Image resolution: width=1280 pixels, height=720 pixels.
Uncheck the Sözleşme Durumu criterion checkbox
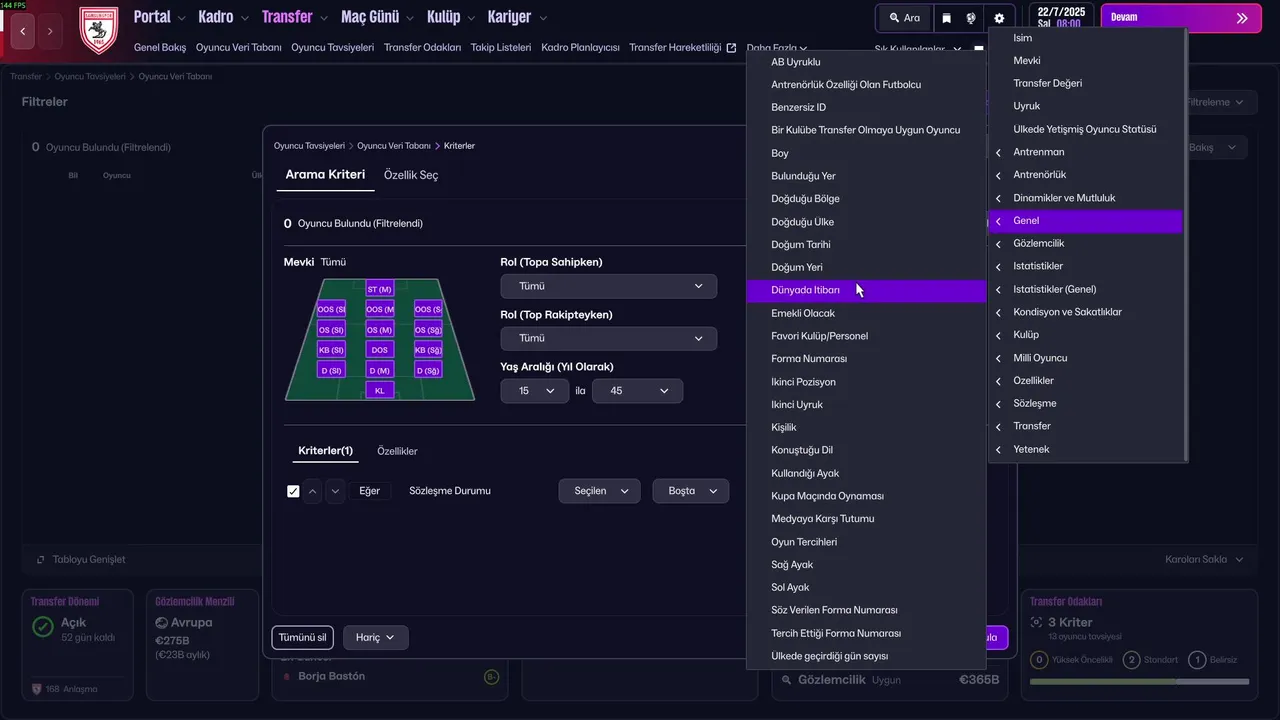pyautogui.click(x=293, y=491)
